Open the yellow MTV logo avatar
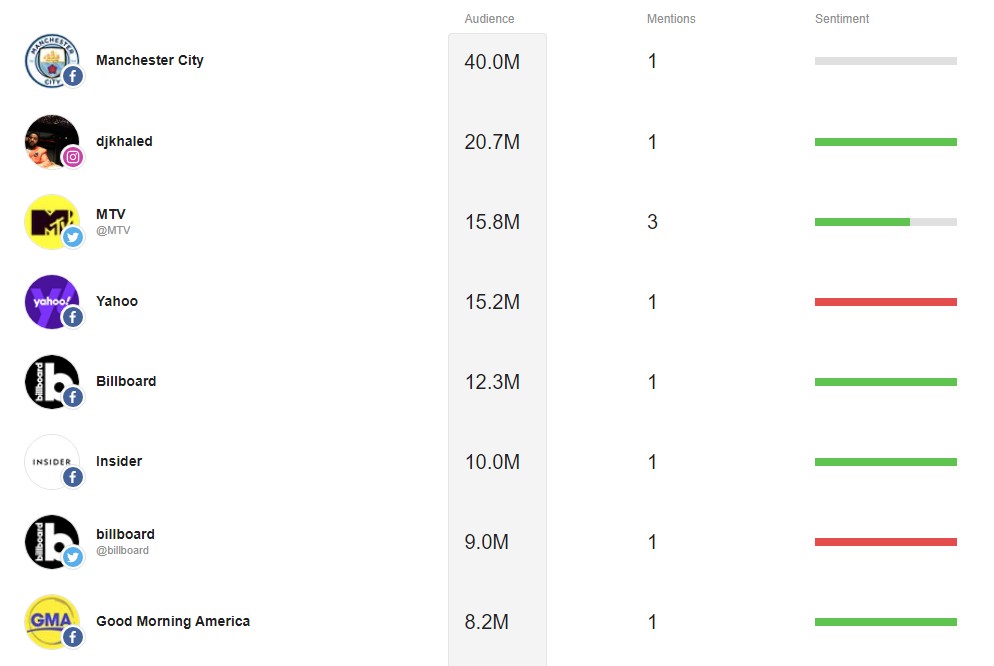The image size is (994, 666). pos(52,222)
